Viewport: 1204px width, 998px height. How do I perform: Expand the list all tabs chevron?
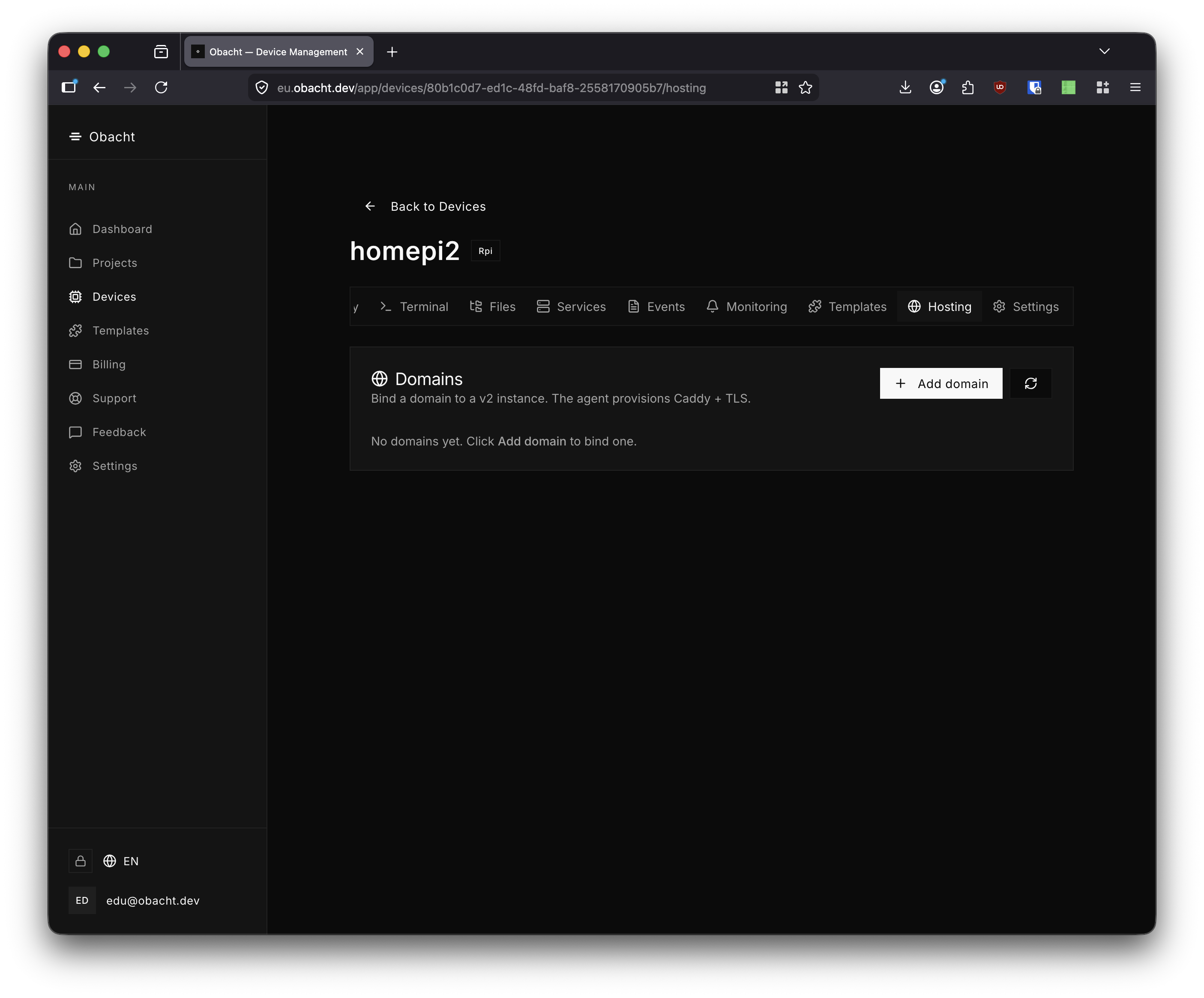1104,51
